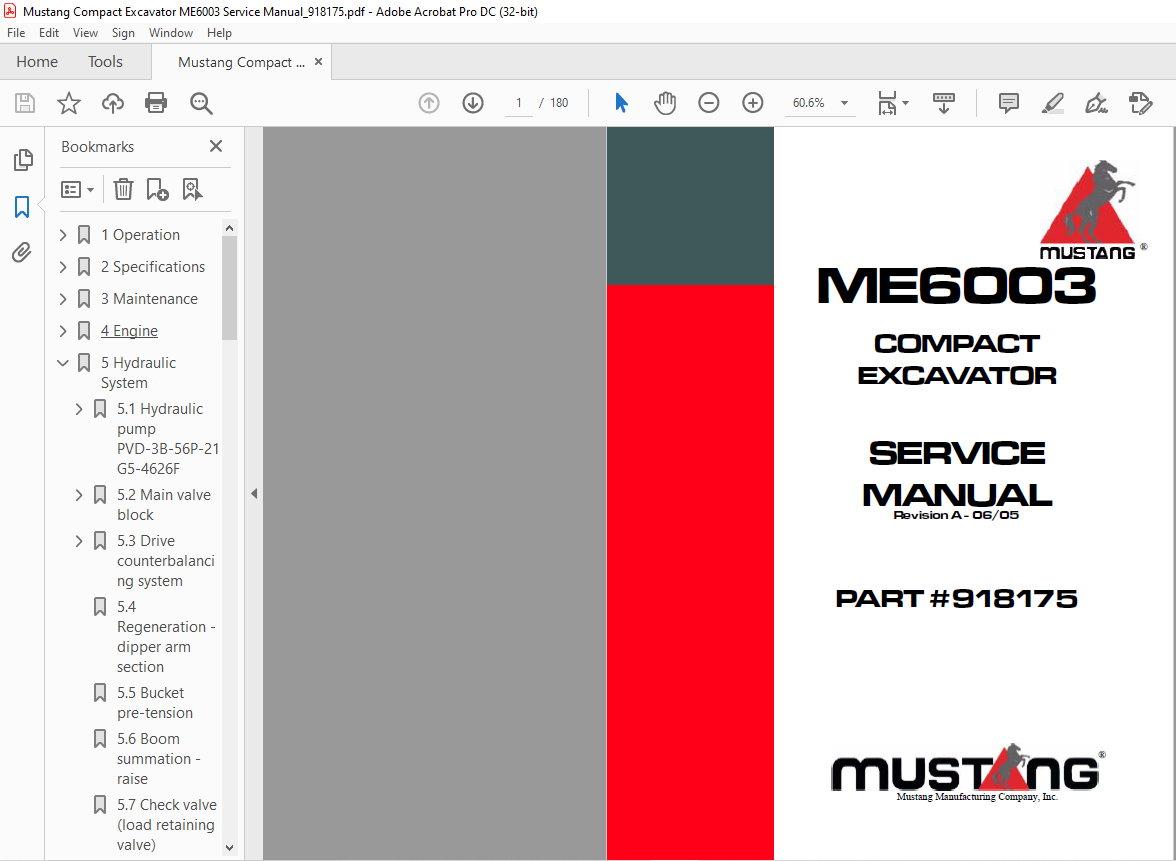Open the Sign document pen tool
Image resolution: width=1176 pixels, height=861 pixels.
[x=1096, y=103]
